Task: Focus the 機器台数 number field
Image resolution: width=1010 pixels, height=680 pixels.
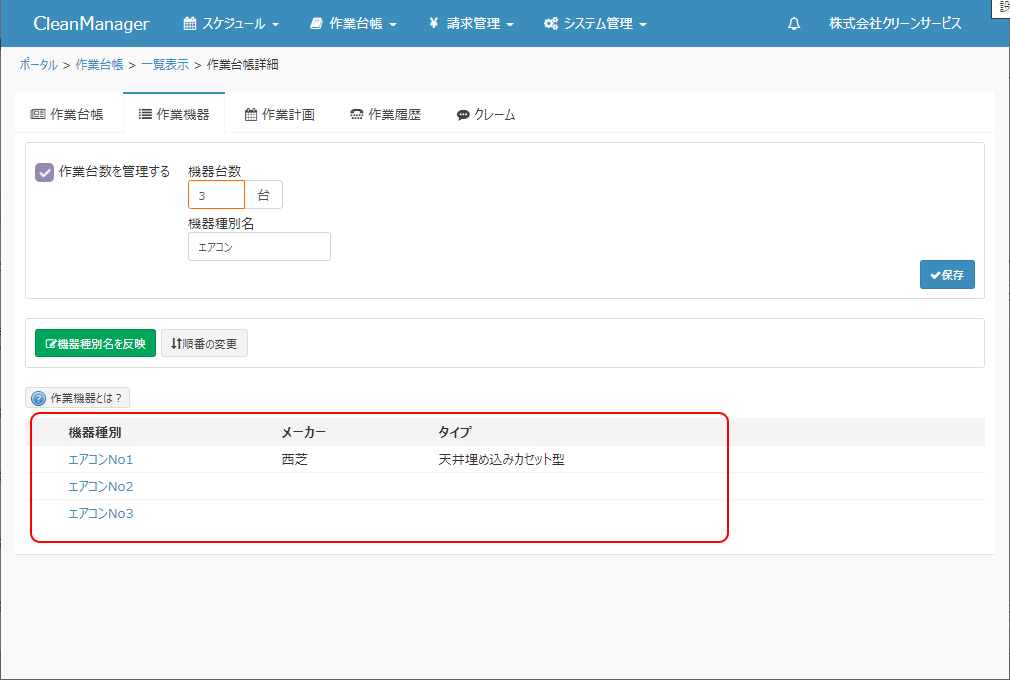Action: point(216,195)
